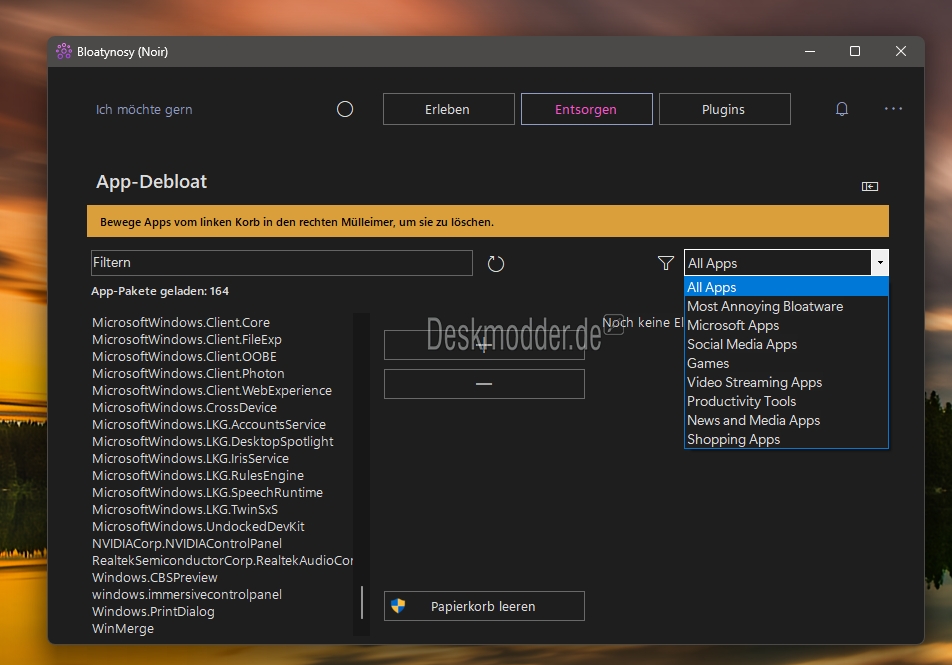
Task: Select MicrosoftWindows.UndockedDevKit entry
Action: pyautogui.click(x=198, y=527)
